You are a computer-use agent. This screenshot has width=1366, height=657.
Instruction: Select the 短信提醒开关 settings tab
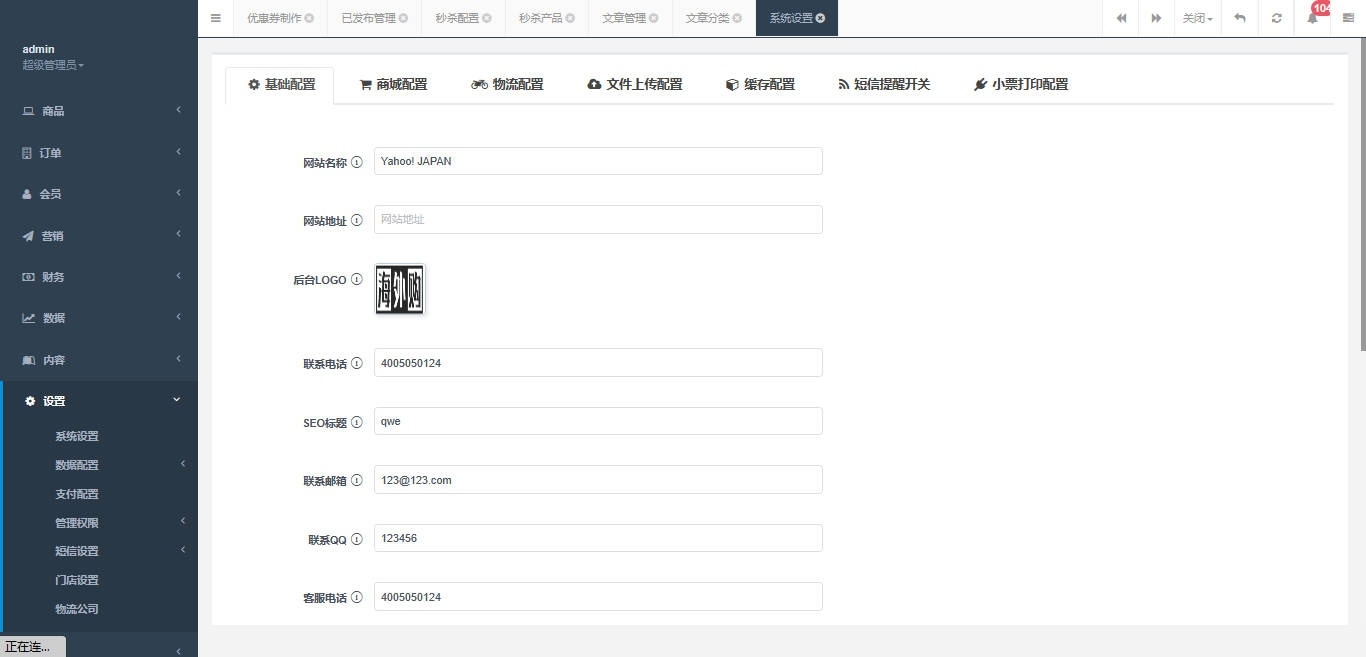coord(884,85)
